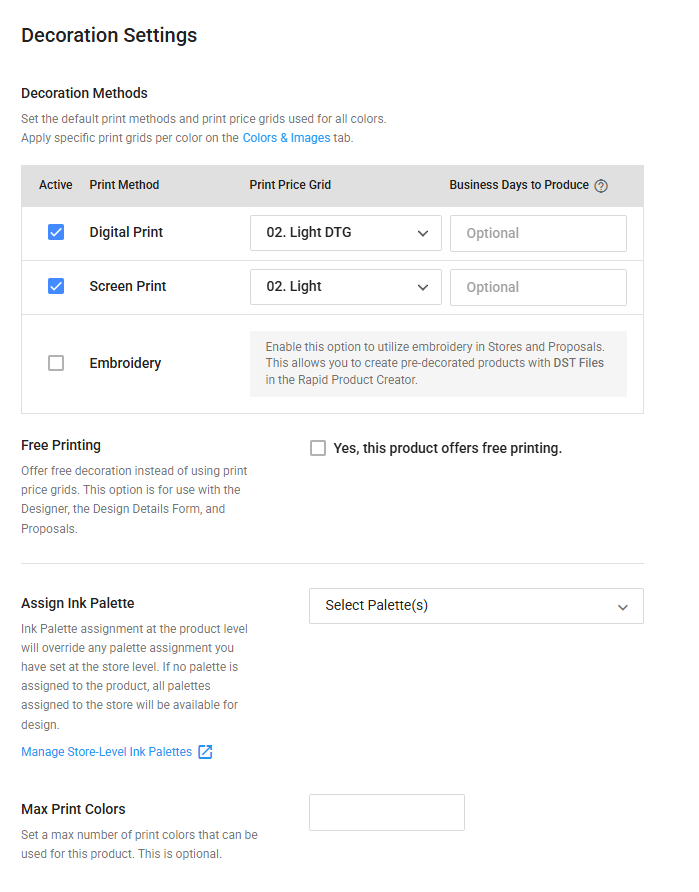Click the "Yes, this product offers free printing" label
699x892 pixels.
447,448
